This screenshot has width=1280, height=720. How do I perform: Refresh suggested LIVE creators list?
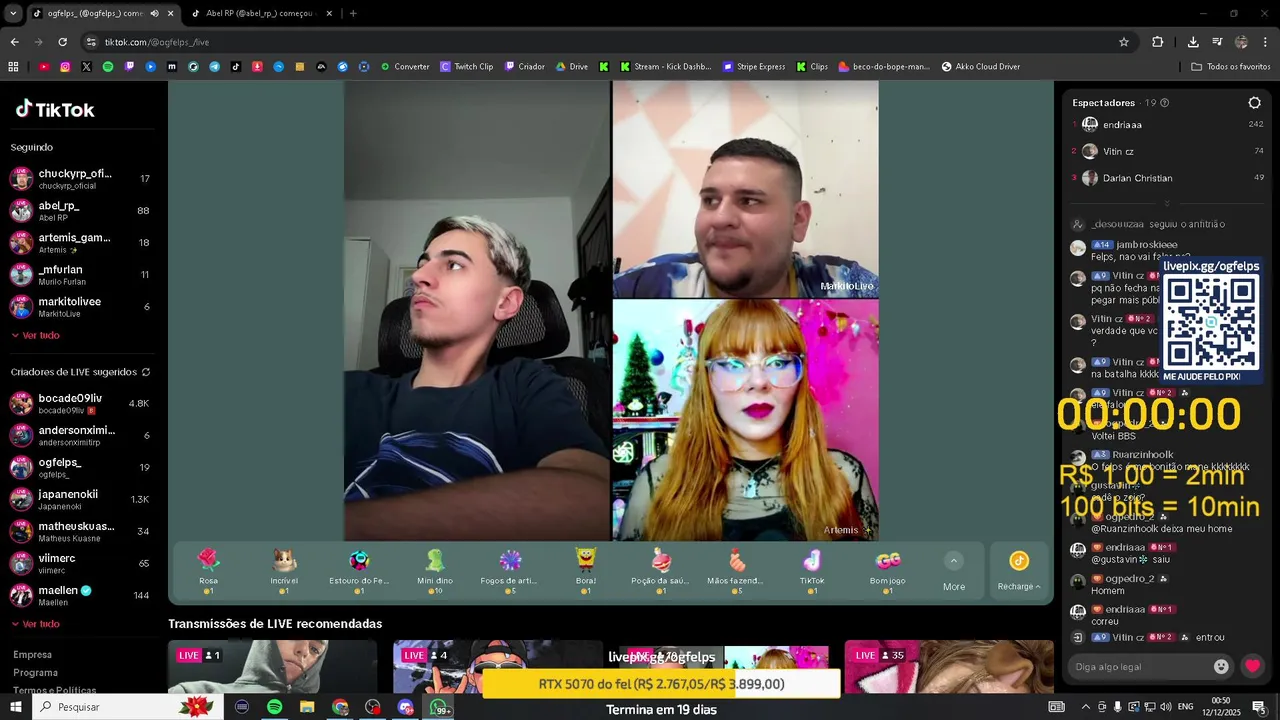146,372
